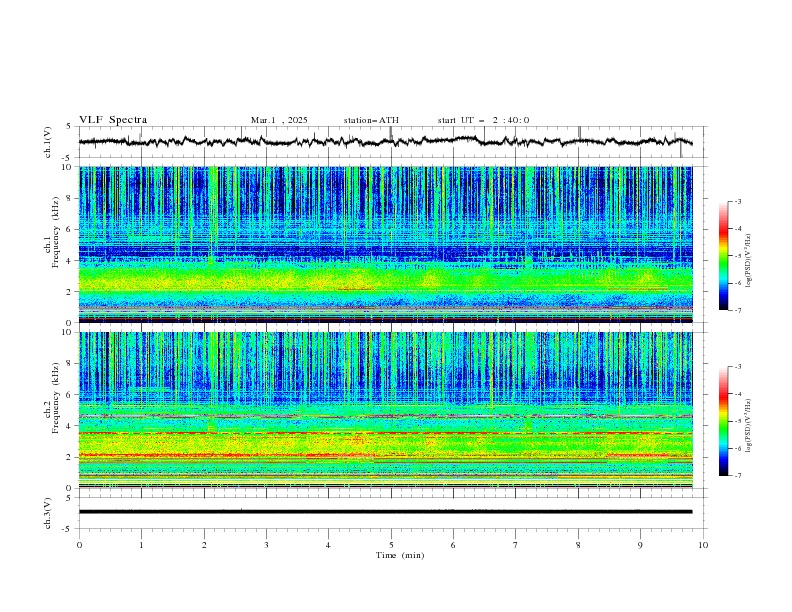Click the -3 tick on the ch.1 colorbar
Screen dimensions: 792x612
point(737,201)
